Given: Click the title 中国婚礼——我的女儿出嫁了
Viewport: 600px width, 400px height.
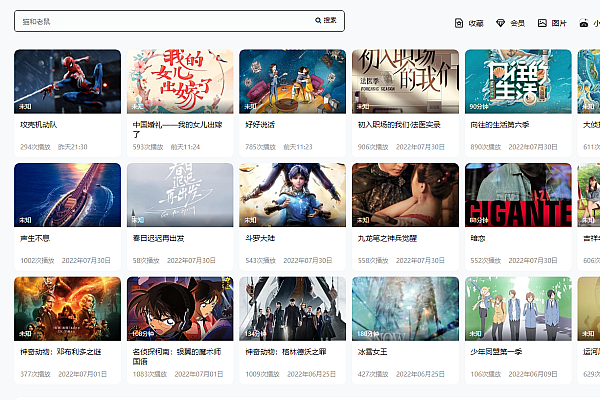Looking at the screenshot, I should pos(178,130).
